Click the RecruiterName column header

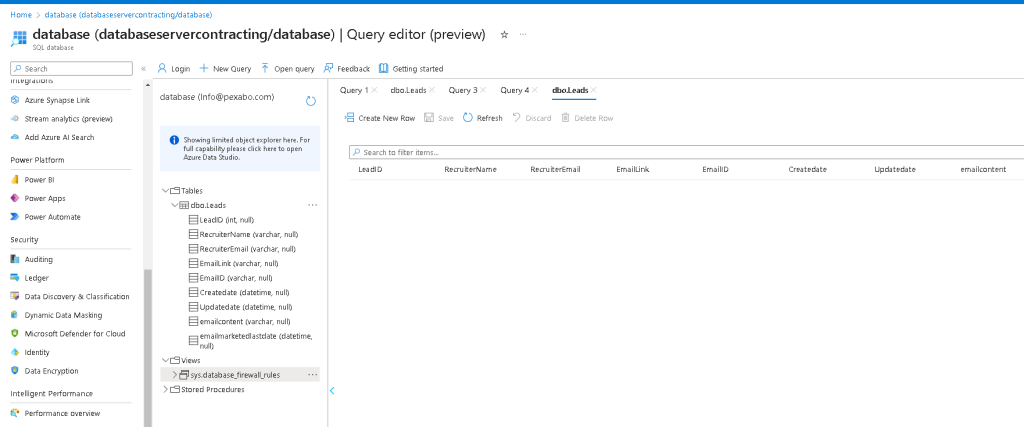point(470,169)
